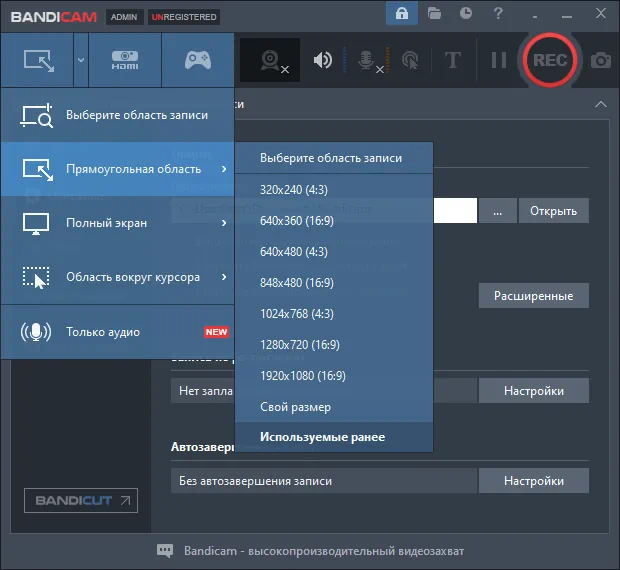Select the rectangle screen recording mode icon
This screenshot has height=570, width=620.
coord(38,60)
